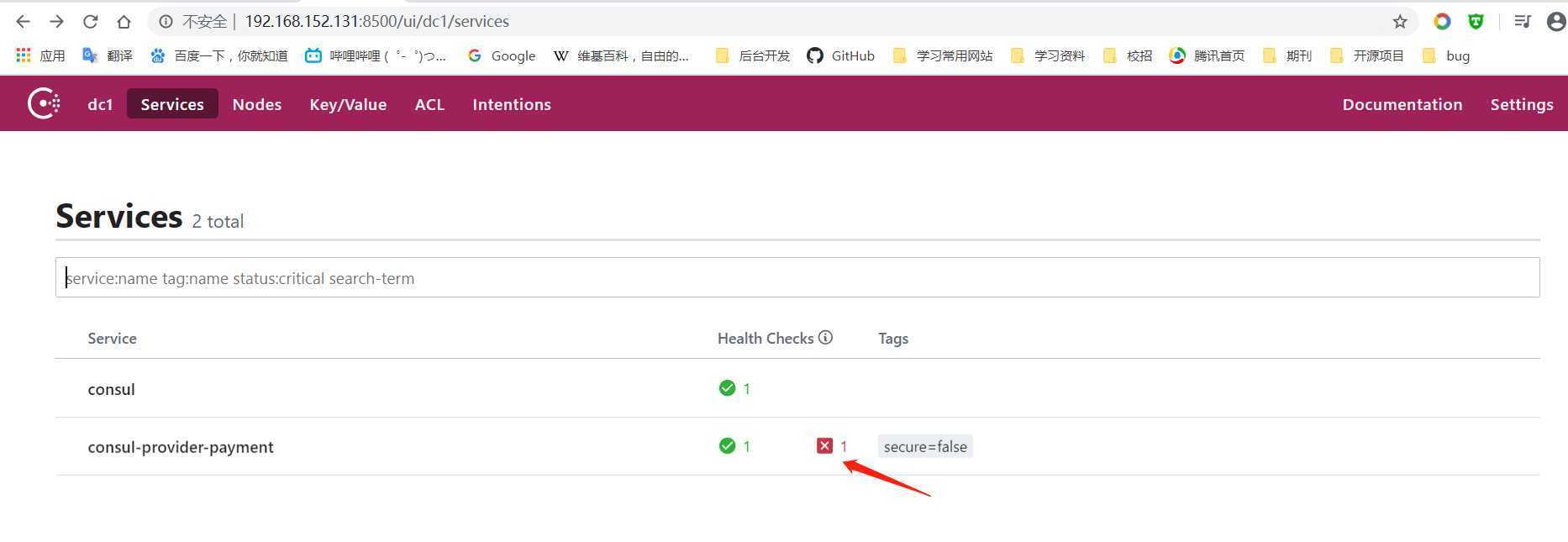Expand the 学习常用网站 bookmark folder

point(942,55)
